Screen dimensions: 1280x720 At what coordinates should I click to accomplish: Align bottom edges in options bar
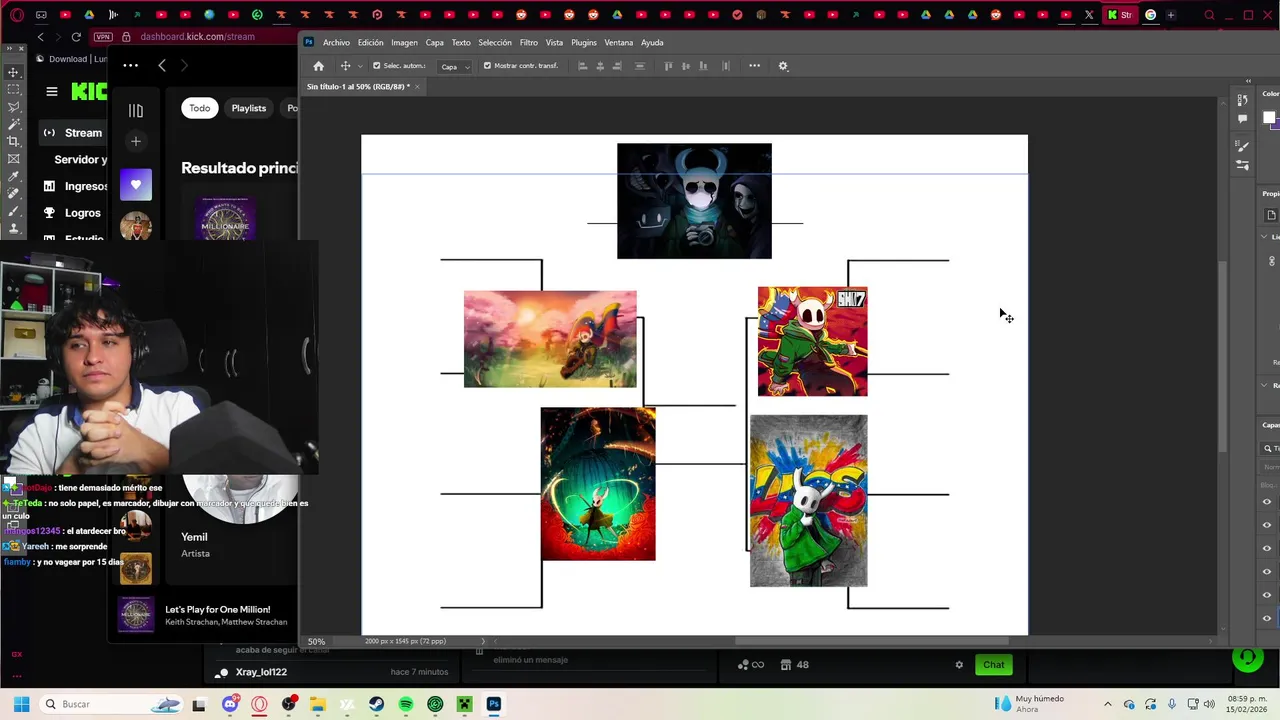point(703,66)
